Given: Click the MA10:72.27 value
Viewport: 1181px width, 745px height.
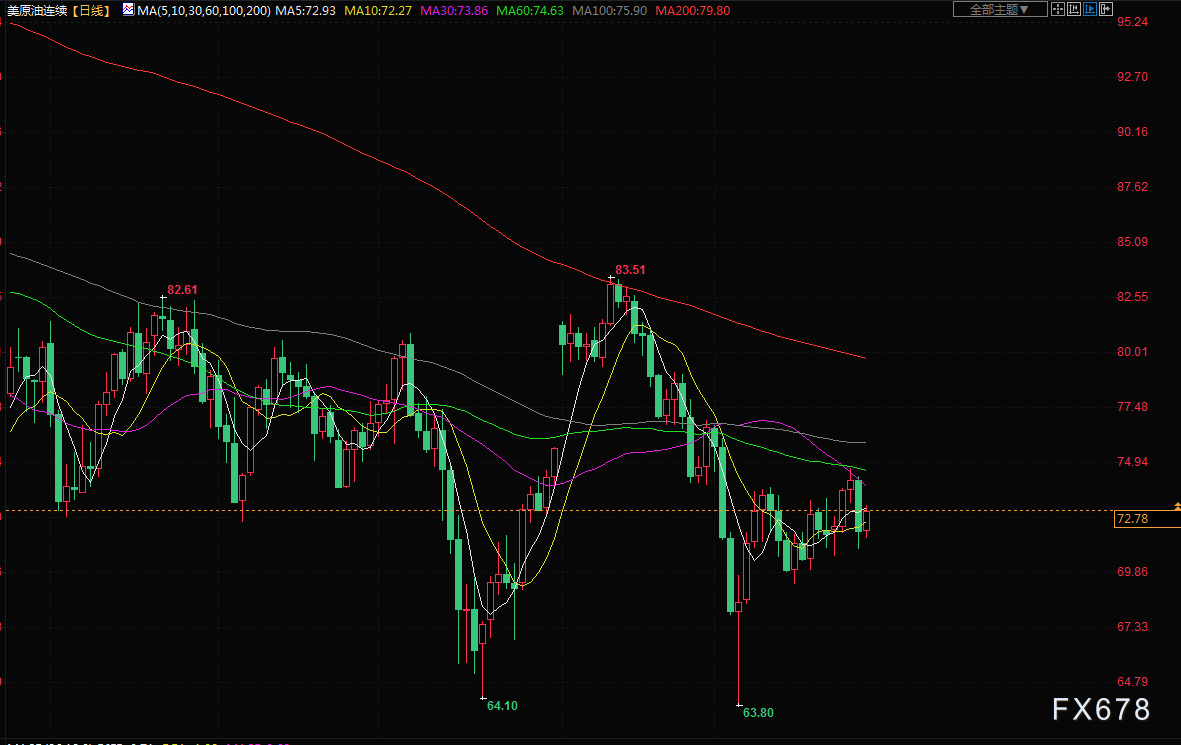Looking at the screenshot, I should point(377,11).
